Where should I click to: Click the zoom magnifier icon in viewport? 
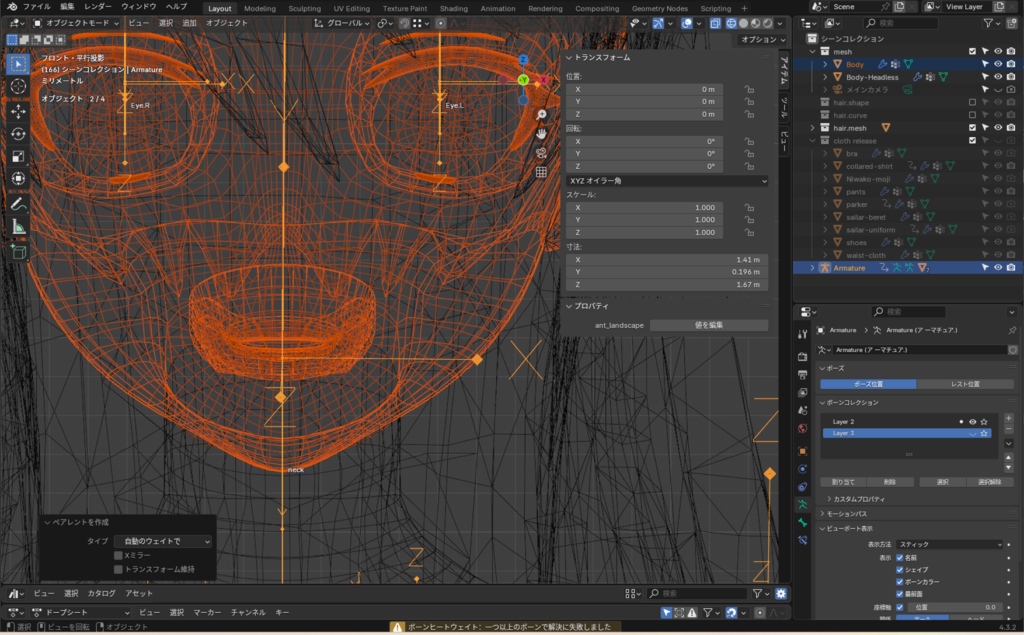pos(541,114)
